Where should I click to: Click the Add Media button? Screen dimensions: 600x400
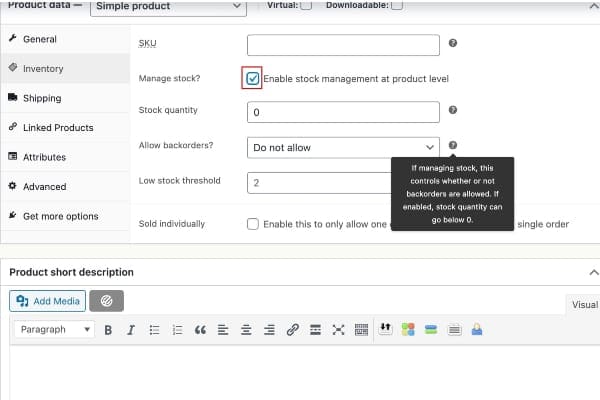coord(47,300)
